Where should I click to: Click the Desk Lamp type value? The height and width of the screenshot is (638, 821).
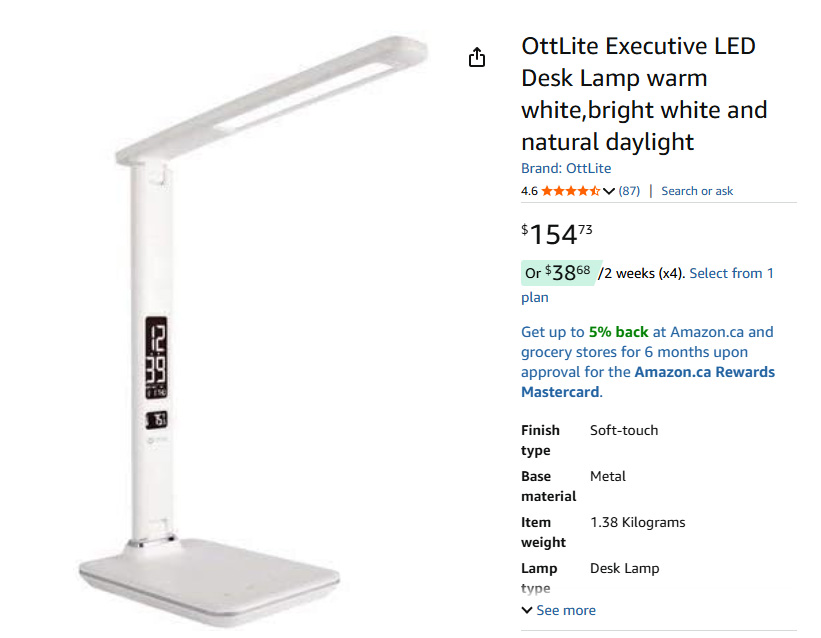(x=624, y=568)
